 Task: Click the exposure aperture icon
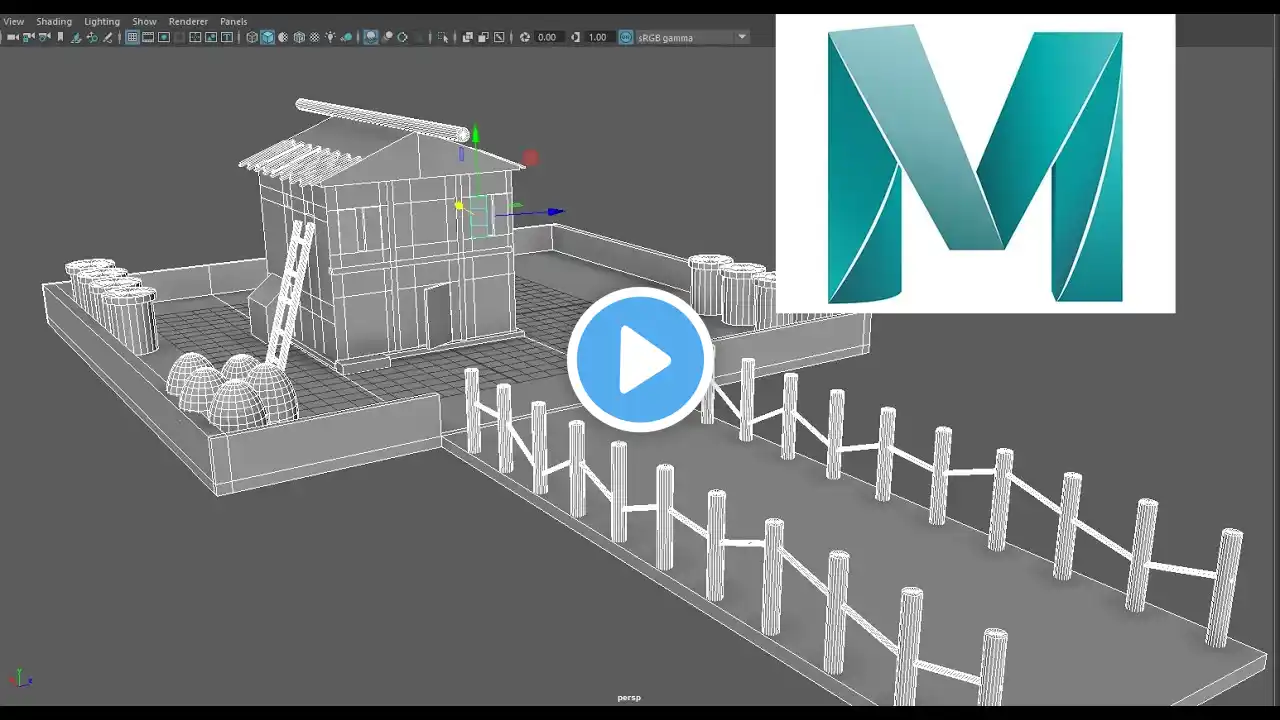click(525, 37)
